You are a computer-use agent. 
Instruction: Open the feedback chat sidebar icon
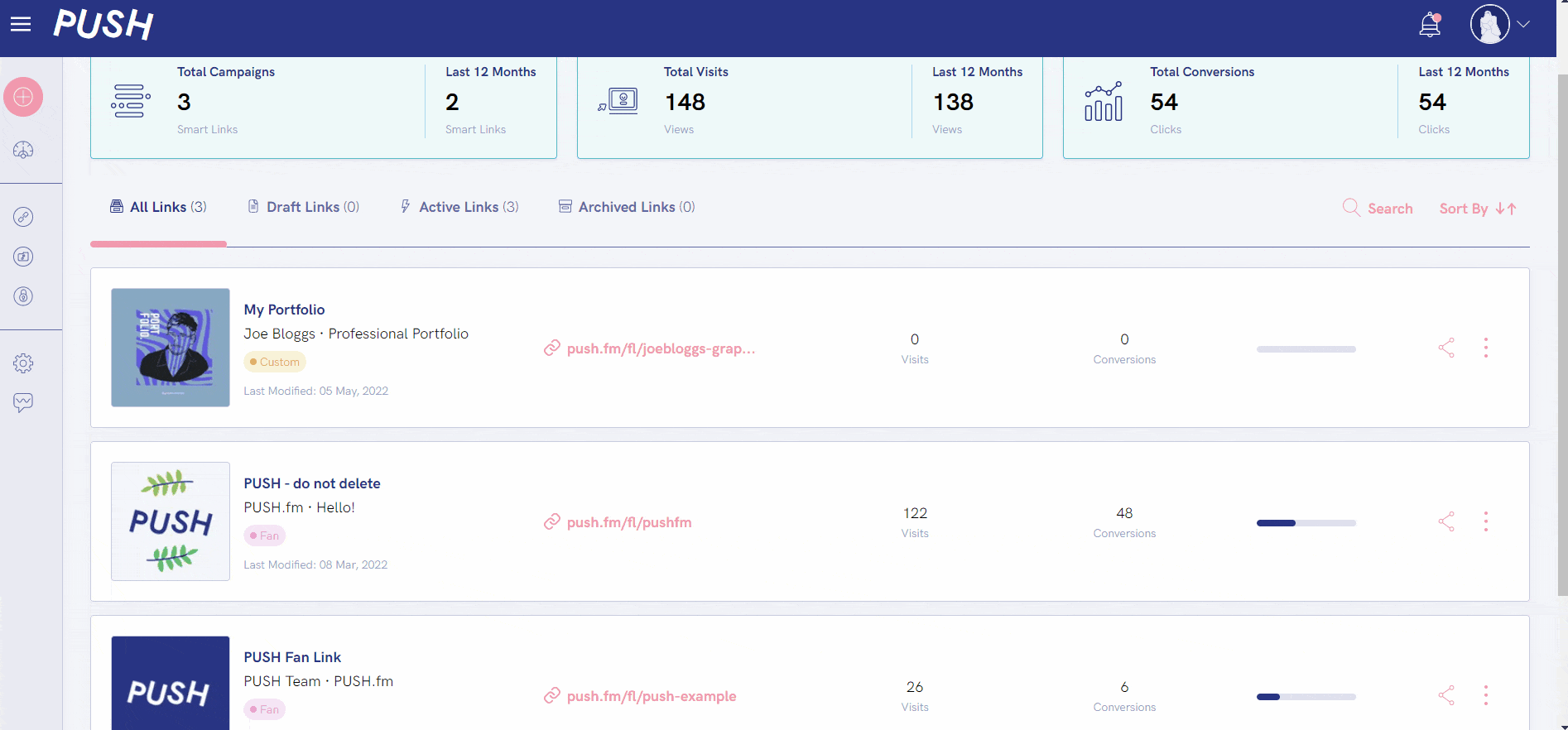23,403
